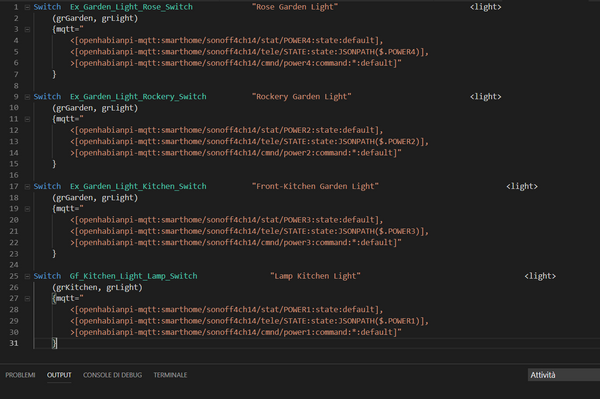Click the <light> icon tag on line 17
The height and width of the screenshot is (399, 600).
coord(522,186)
